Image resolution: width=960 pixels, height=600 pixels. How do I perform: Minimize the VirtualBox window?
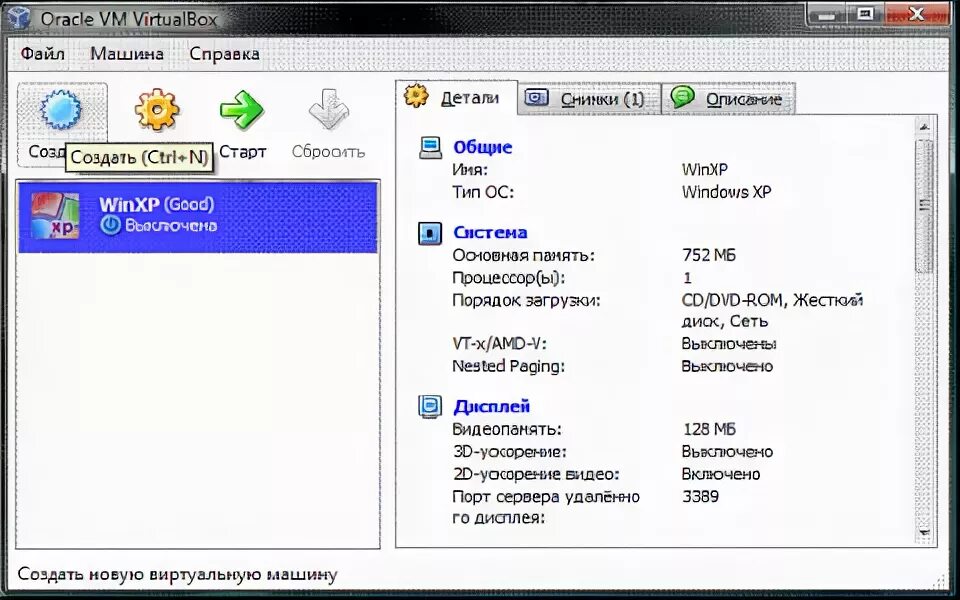(x=827, y=15)
